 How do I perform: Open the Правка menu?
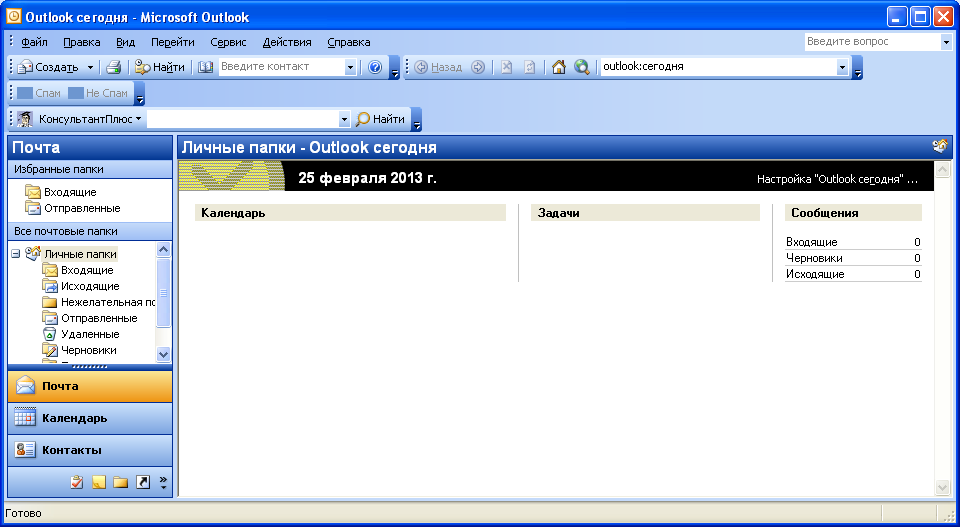pyautogui.click(x=81, y=42)
